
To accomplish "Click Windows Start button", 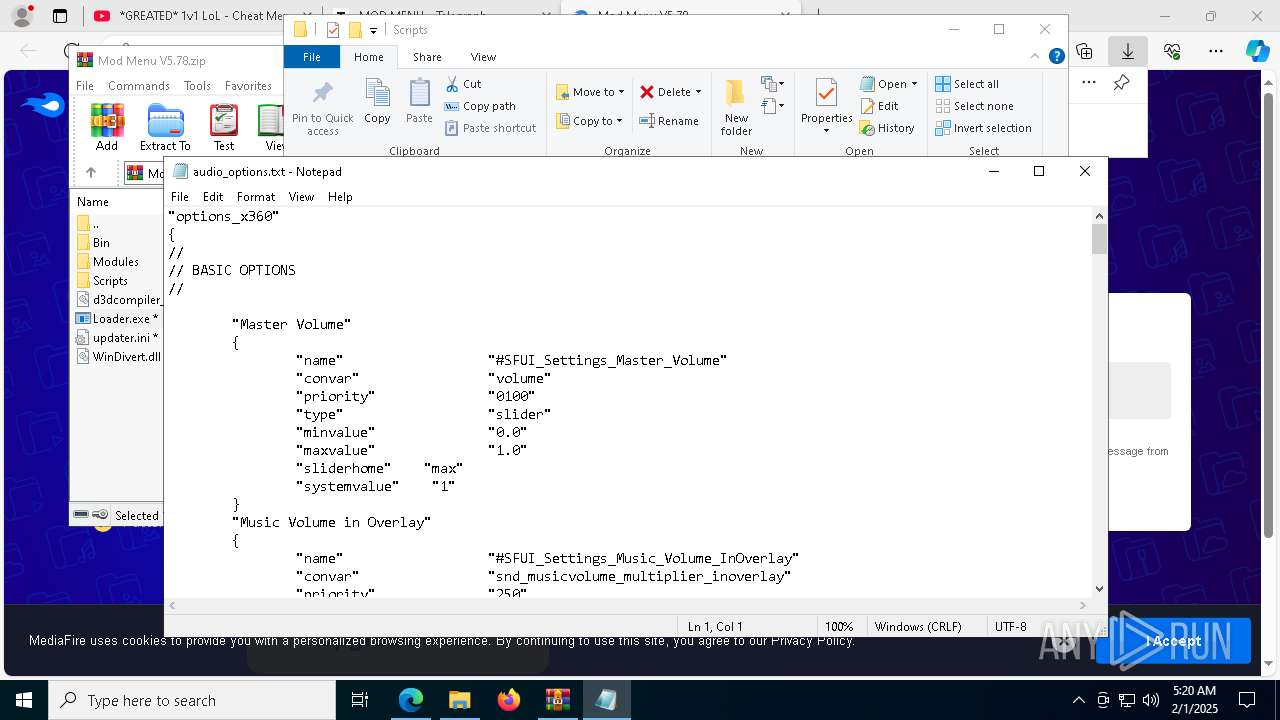I will [24, 700].
